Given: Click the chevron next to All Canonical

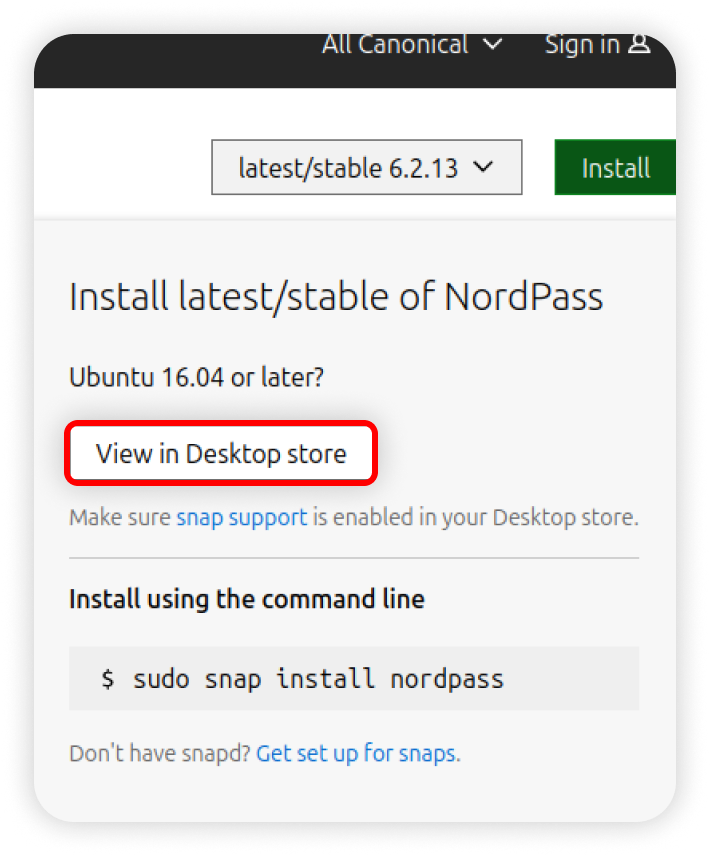Looking at the screenshot, I should coord(492,44).
